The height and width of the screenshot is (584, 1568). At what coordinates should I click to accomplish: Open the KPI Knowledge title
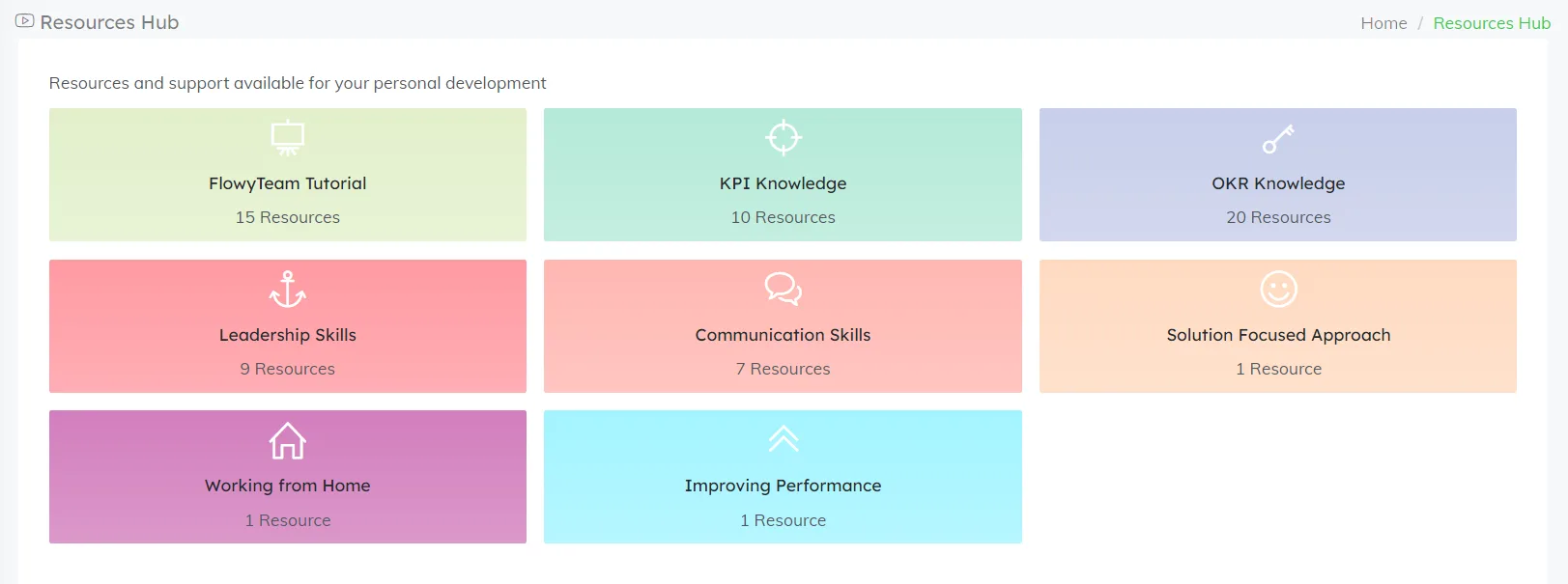point(784,183)
